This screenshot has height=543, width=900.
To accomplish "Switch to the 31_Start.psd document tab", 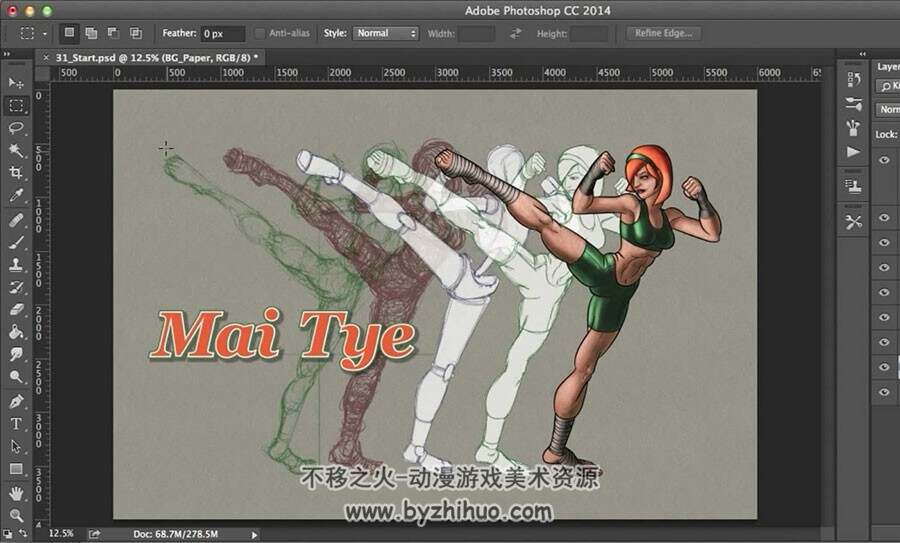I will [156, 57].
